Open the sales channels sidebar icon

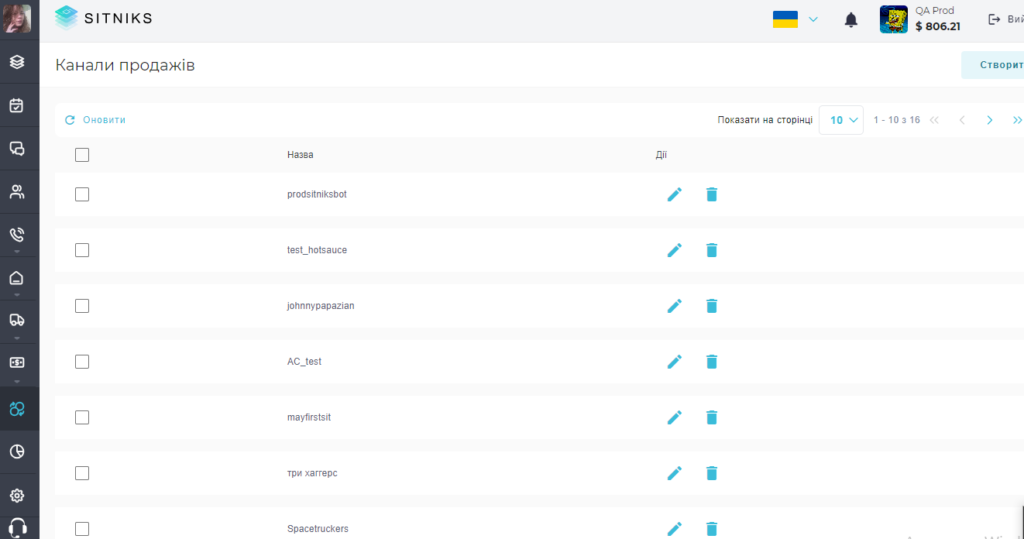tap(17, 409)
